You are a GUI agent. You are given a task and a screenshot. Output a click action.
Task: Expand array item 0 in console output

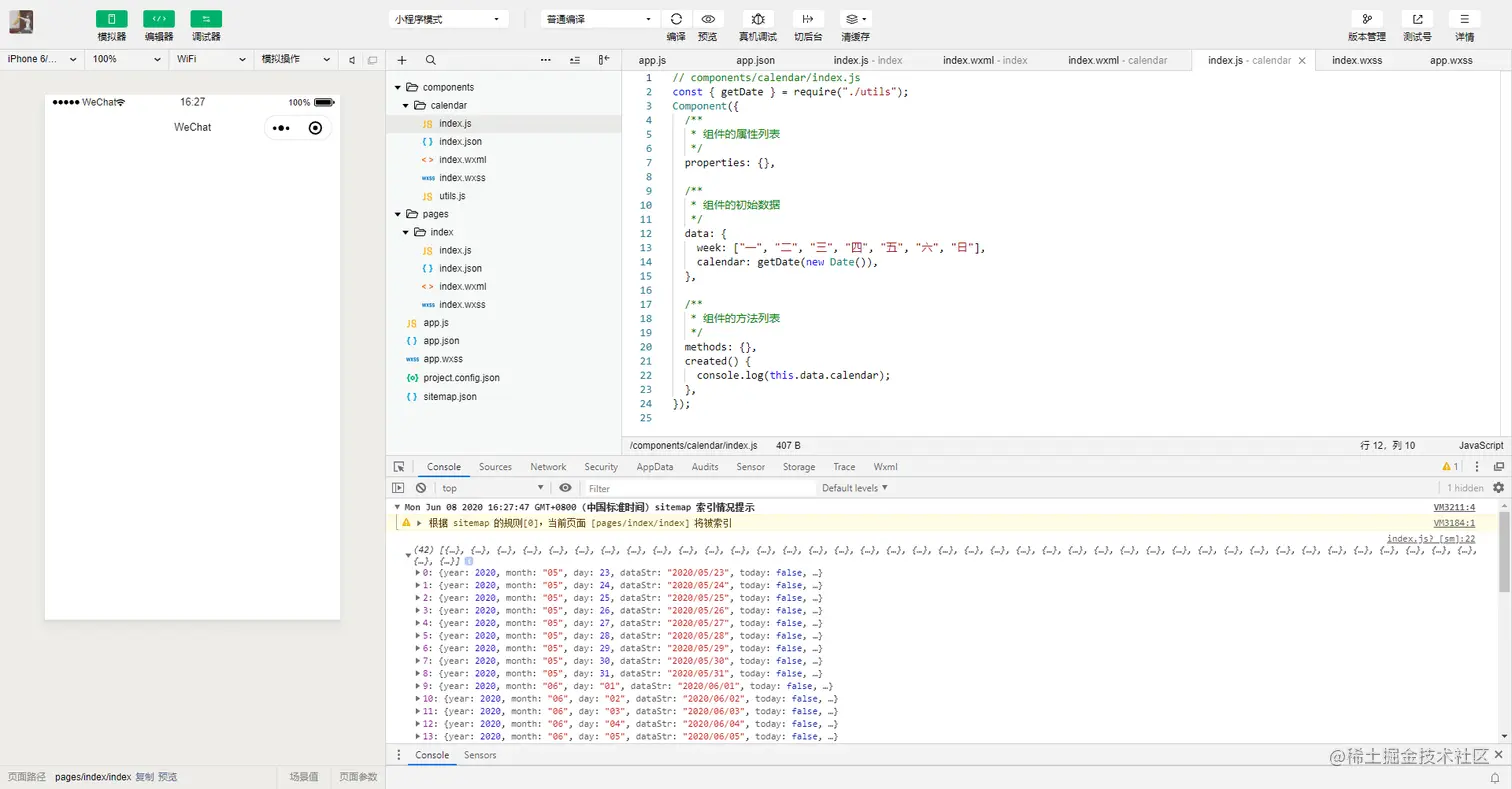418,573
